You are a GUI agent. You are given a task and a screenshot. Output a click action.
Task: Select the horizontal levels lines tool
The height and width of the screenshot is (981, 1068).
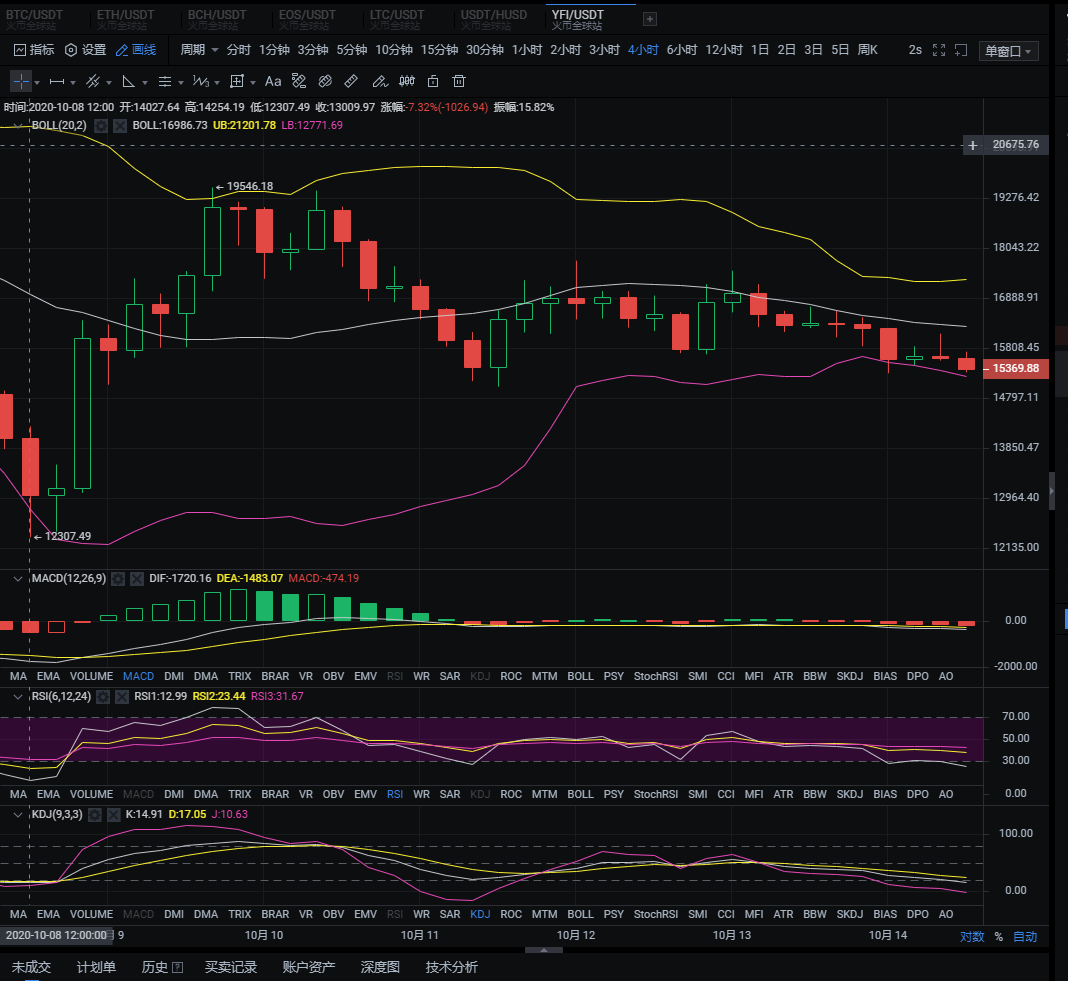[x=164, y=82]
